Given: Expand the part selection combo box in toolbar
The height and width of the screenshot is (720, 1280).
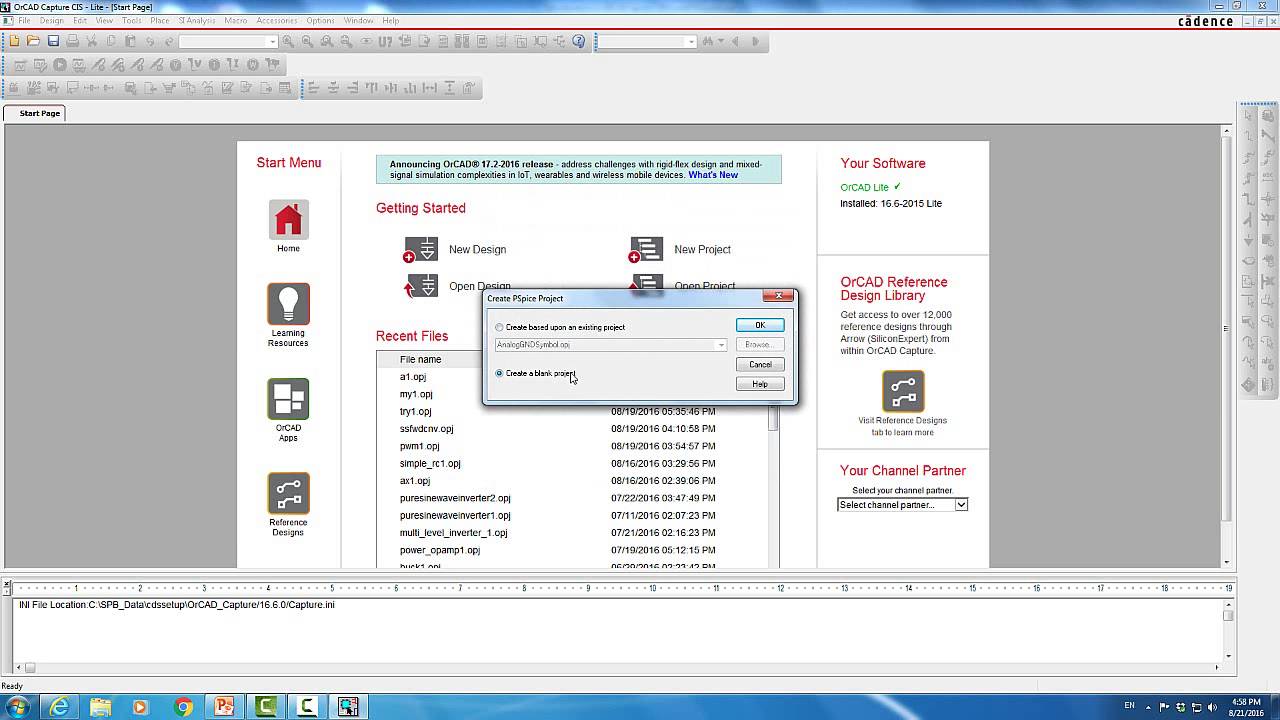Looking at the screenshot, I should 272,42.
